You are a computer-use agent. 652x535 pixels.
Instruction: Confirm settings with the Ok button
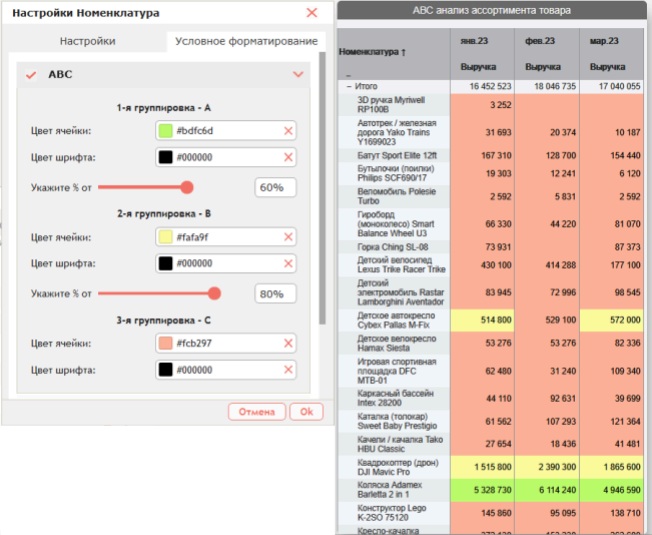tap(306, 412)
